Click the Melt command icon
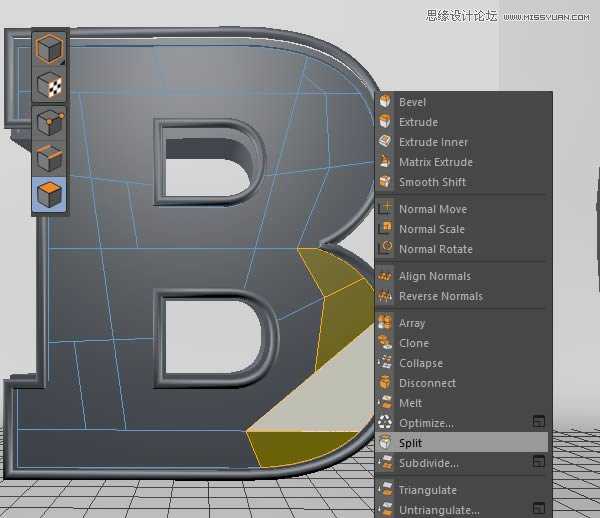The width and height of the screenshot is (600, 518). coord(385,403)
